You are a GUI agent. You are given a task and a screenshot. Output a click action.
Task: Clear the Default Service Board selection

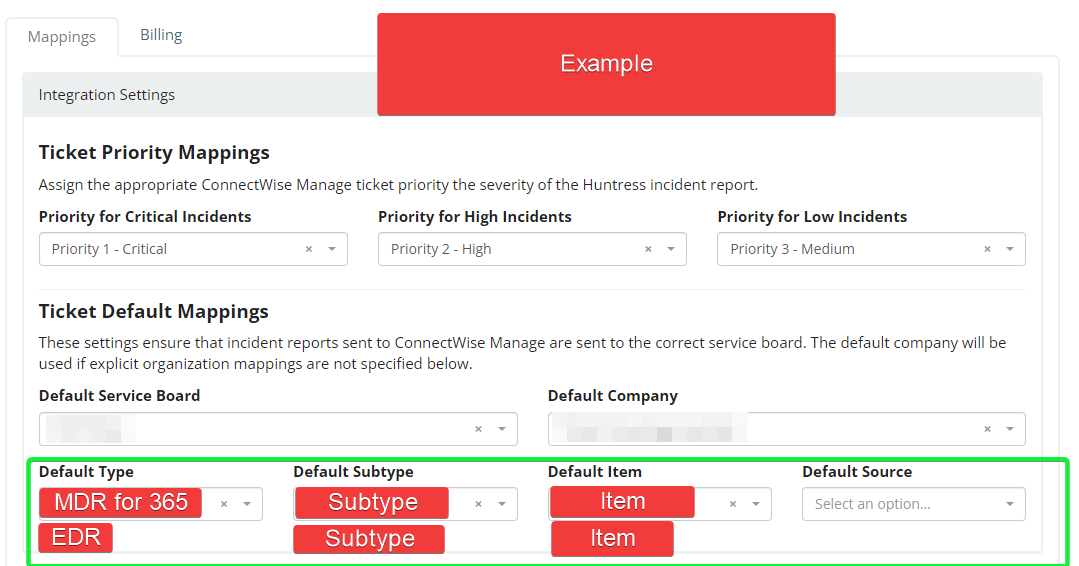478,428
